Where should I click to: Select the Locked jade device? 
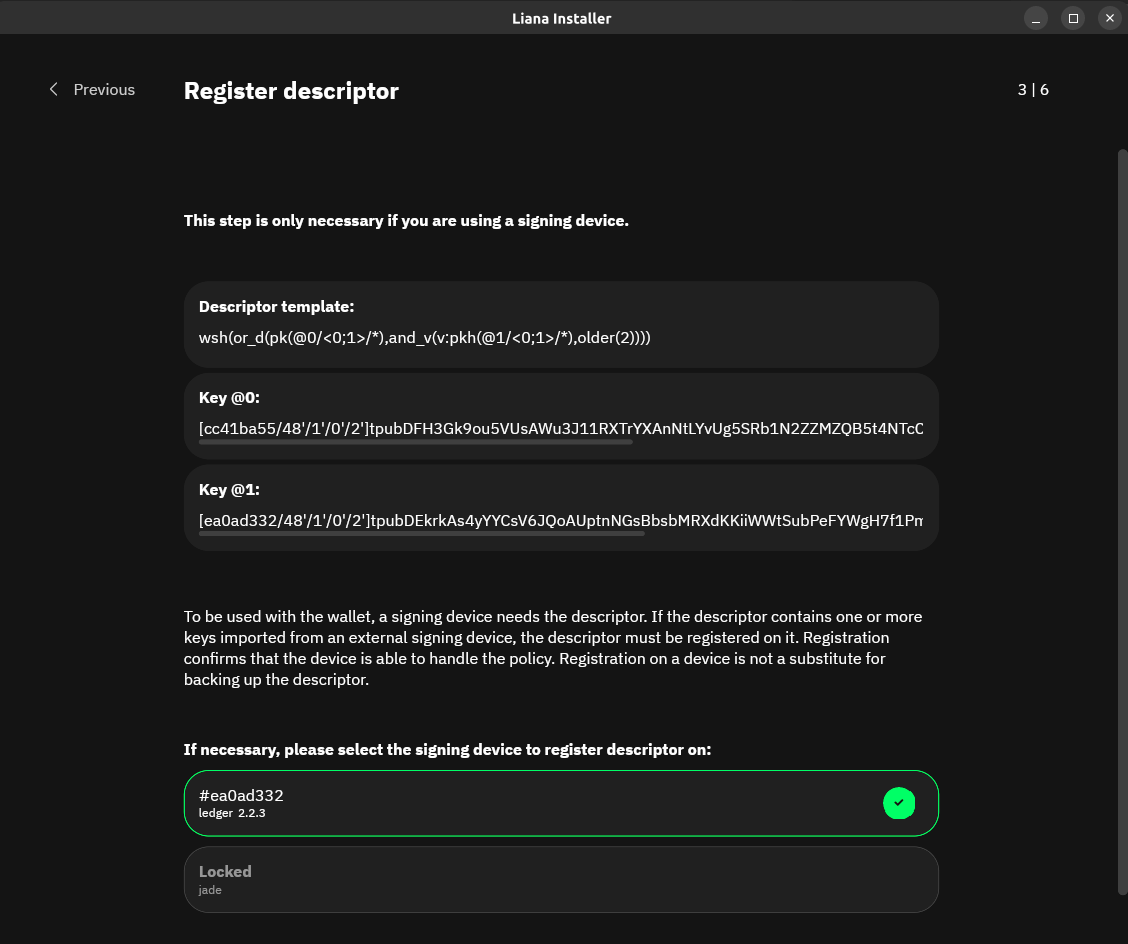pos(561,879)
